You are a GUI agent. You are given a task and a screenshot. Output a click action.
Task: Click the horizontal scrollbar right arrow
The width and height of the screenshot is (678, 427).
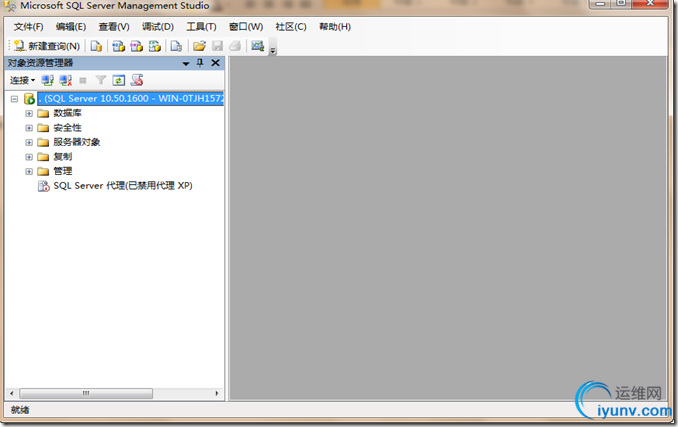(217, 394)
